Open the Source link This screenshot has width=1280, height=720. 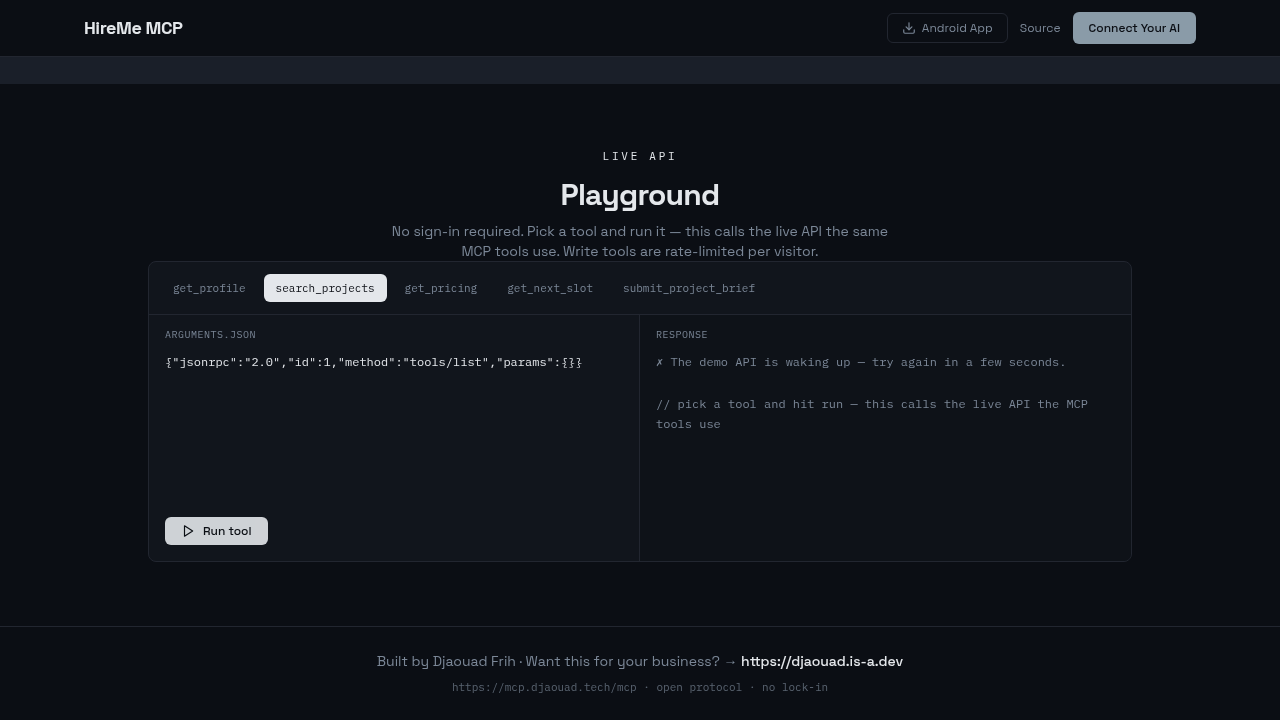point(1040,28)
